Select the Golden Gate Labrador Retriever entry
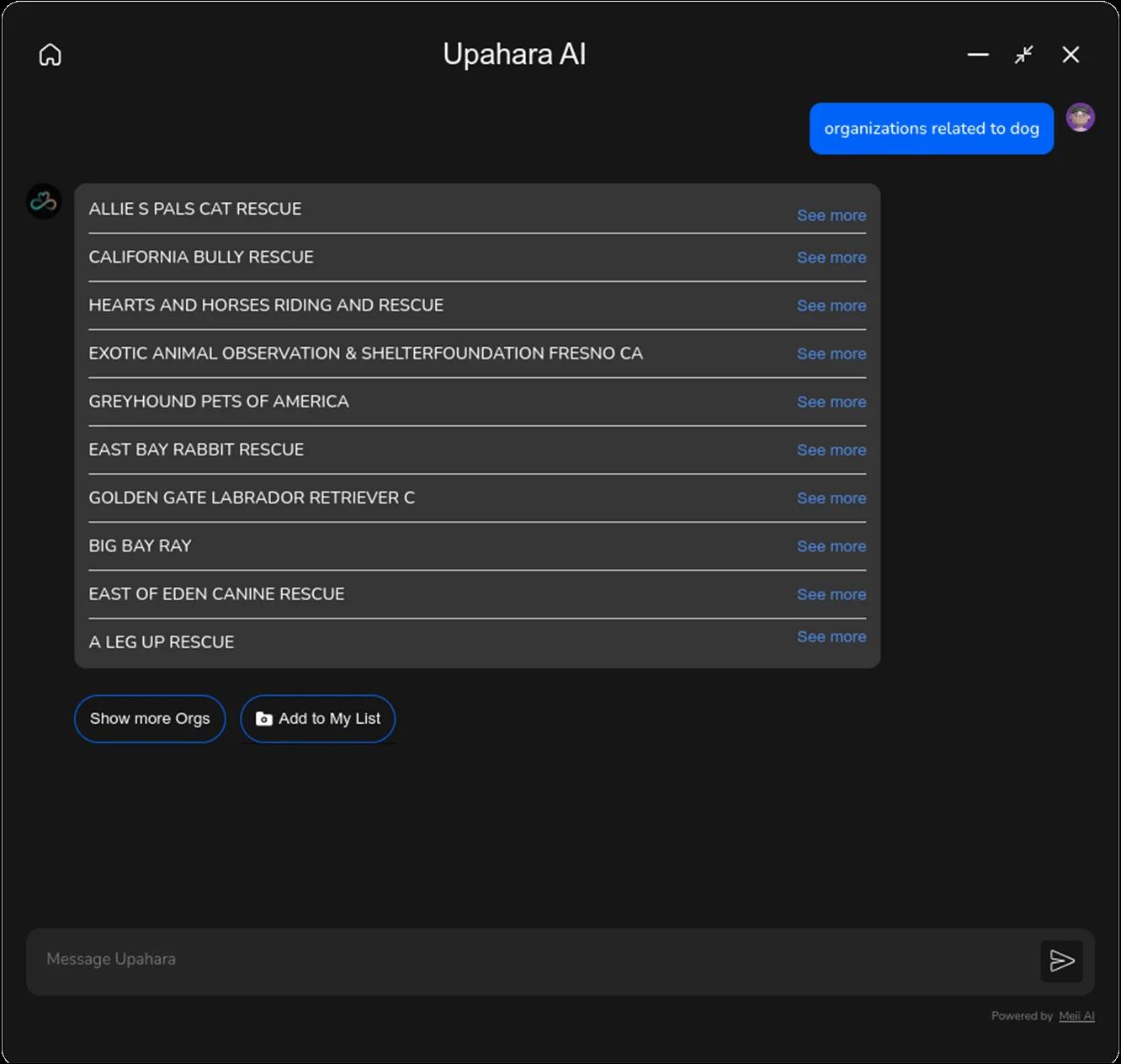The height and width of the screenshot is (1064, 1121). (252, 497)
